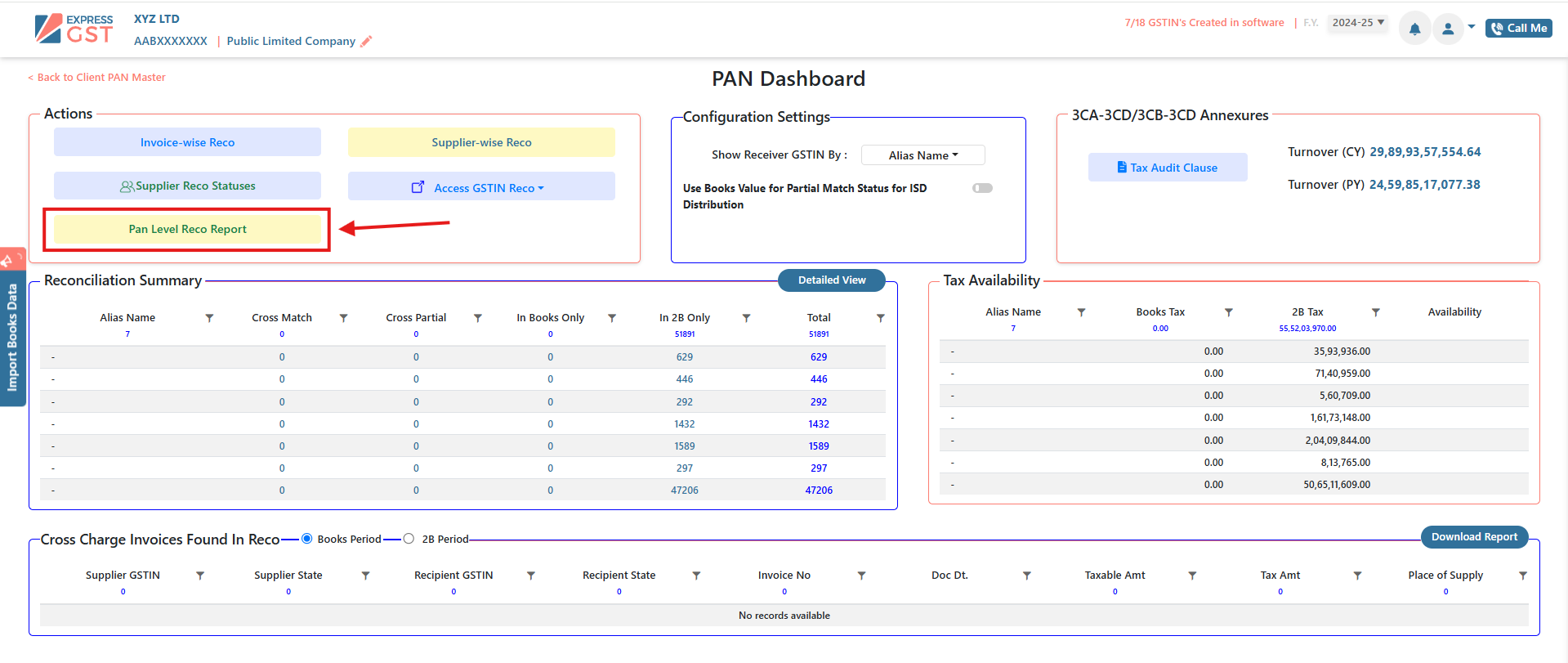
Task: Click filter icon for In 2B Only
Action: point(746,318)
